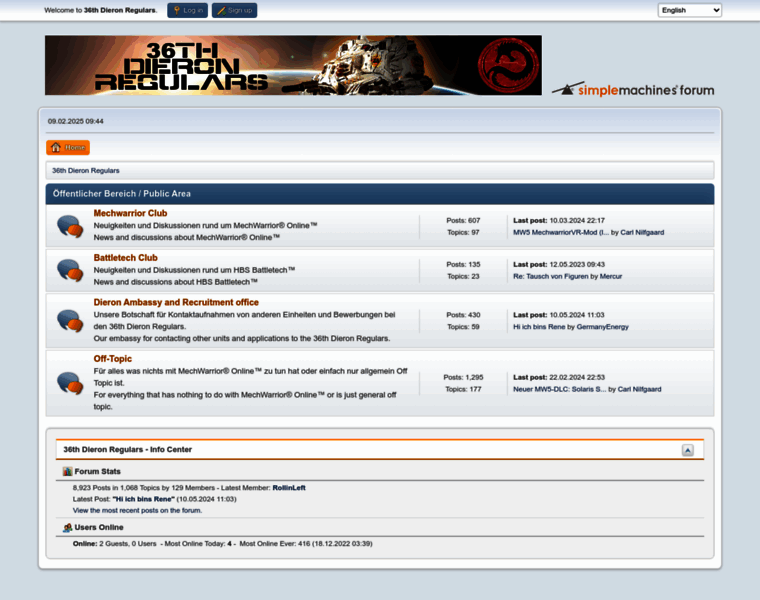
Task: Open latest member RollinLeft's profile
Action: [x=289, y=488]
